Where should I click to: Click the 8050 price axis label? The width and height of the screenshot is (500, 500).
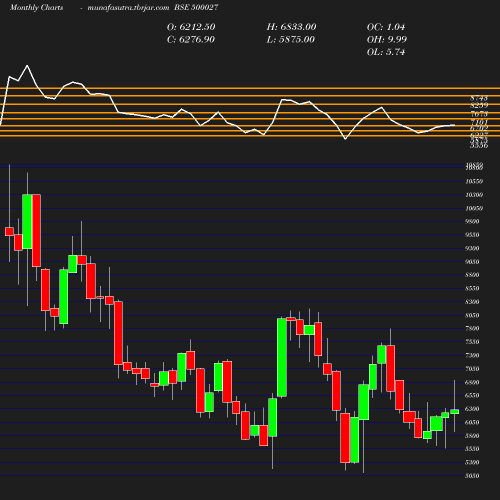pyautogui.click(x=472, y=315)
